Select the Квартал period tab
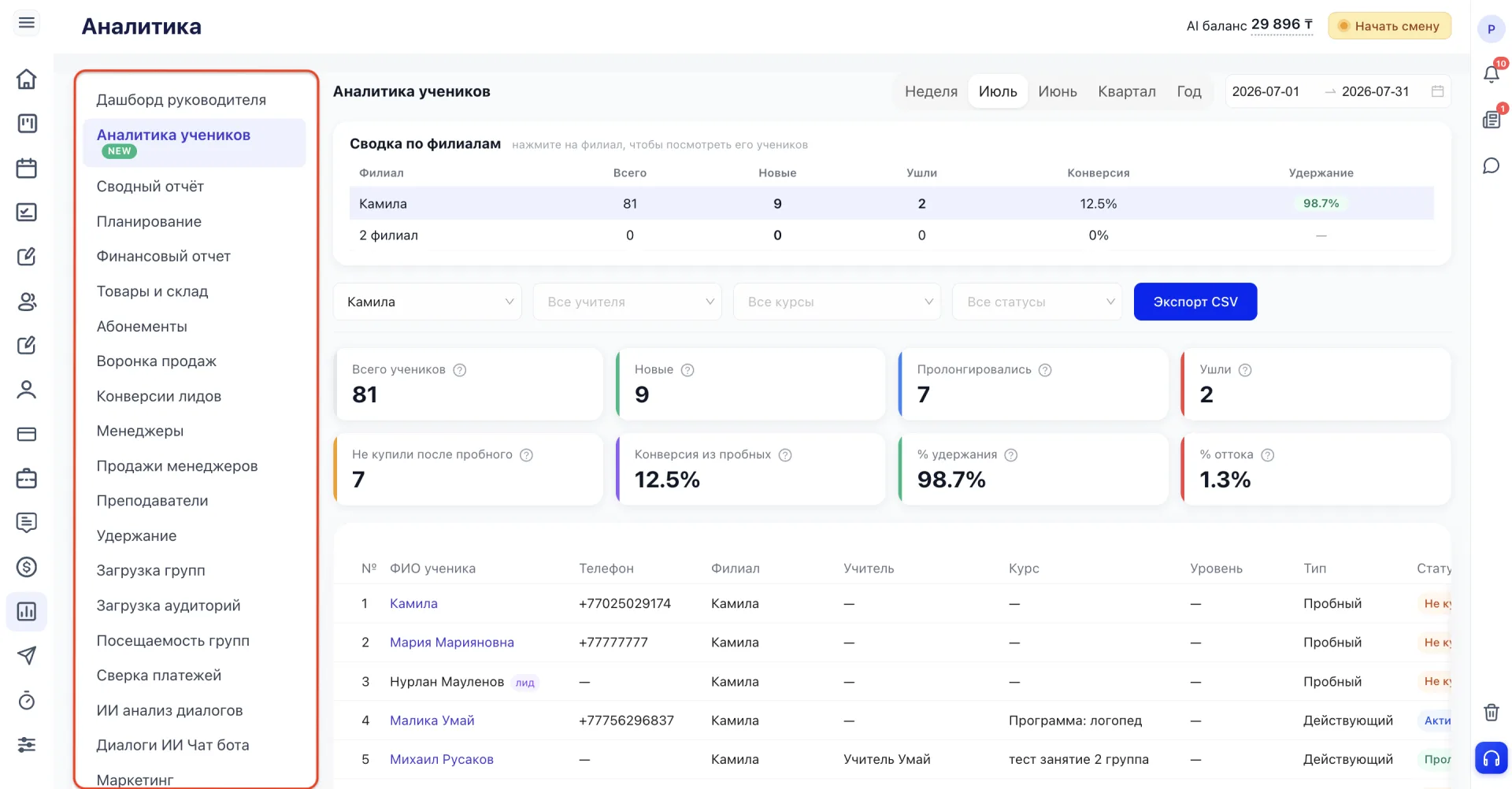The height and width of the screenshot is (789, 1512). point(1127,91)
